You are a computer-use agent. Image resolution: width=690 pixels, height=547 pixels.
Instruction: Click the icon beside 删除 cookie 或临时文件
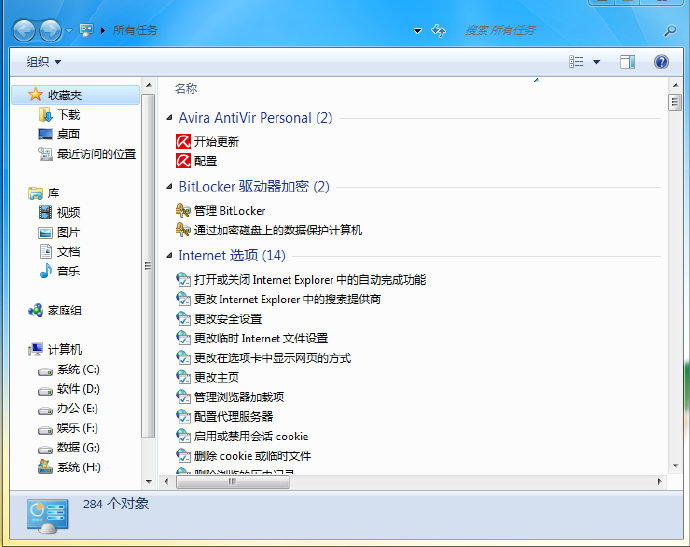coord(183,455)
